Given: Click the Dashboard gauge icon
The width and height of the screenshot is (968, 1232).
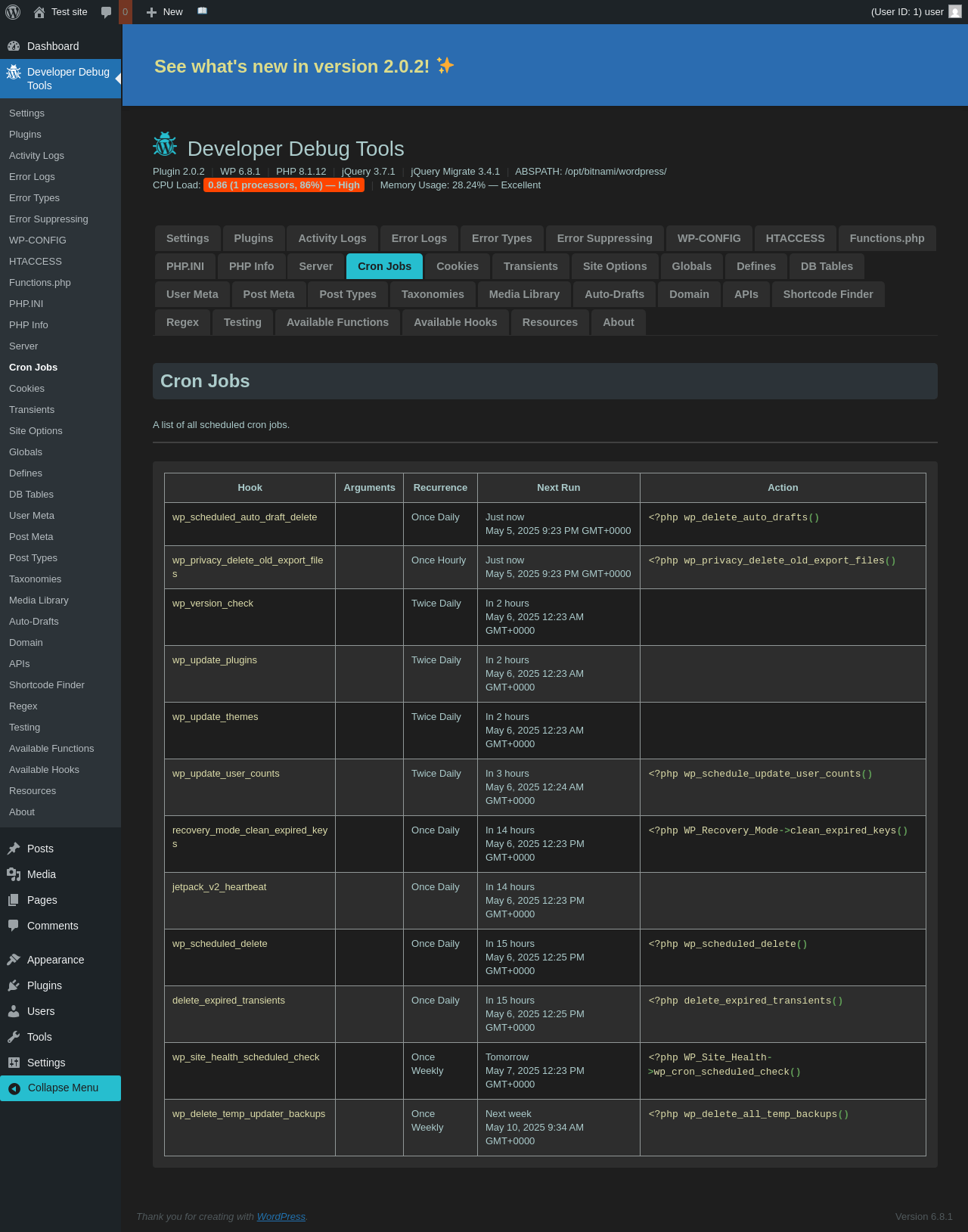Looking at the screenshot, I should coord(14,46).
